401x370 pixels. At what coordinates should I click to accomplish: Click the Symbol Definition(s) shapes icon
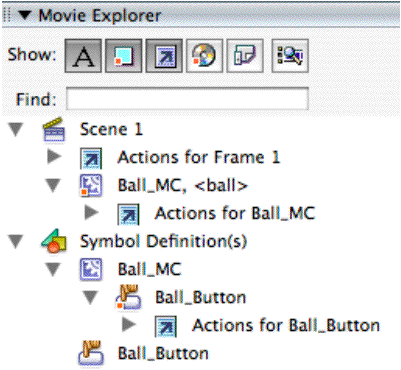(54, 241)
